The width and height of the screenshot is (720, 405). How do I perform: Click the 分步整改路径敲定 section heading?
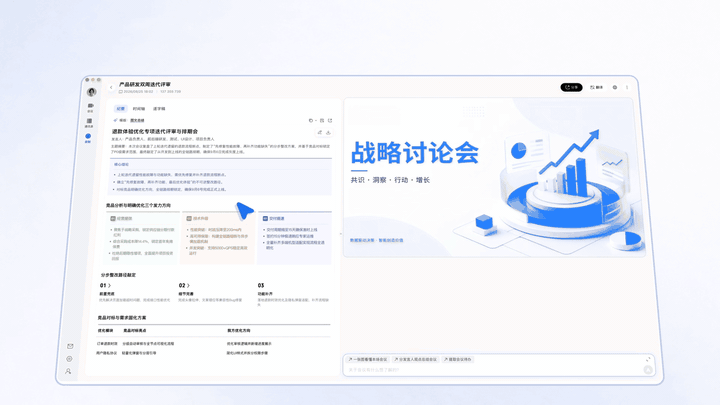(x=118, y=275)
